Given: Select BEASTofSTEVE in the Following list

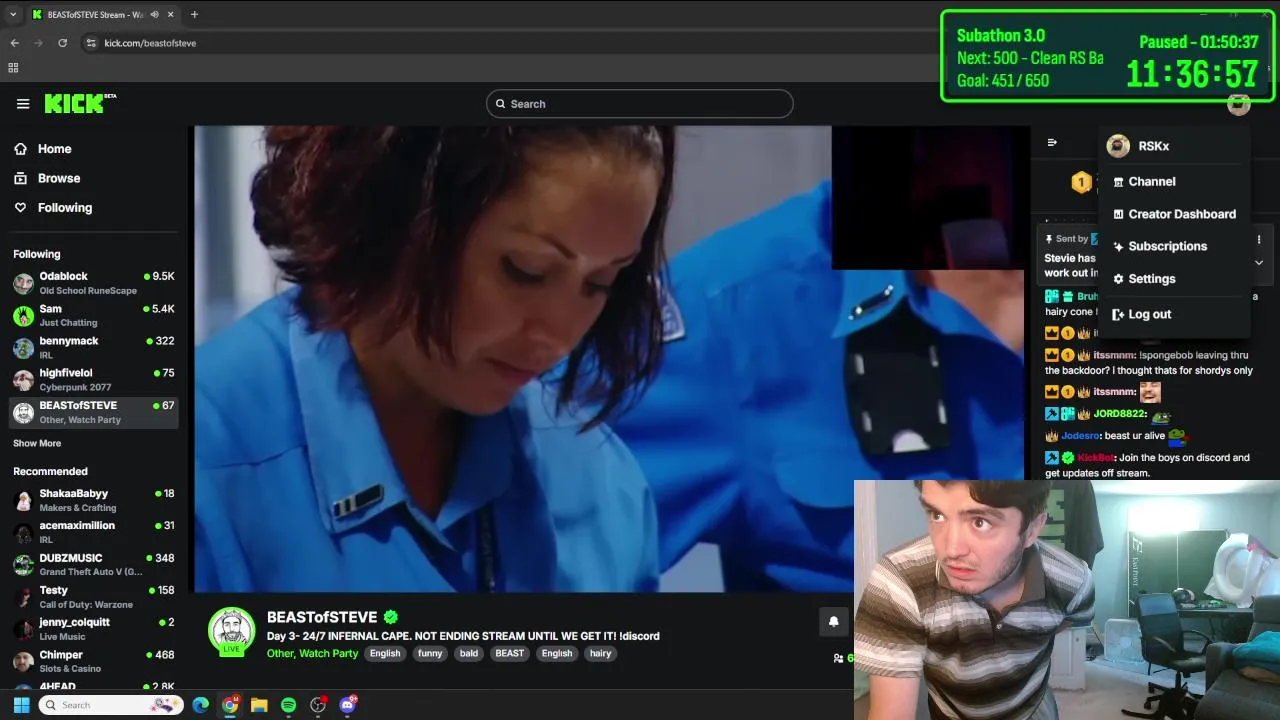Looking at the screenshot, I should [94, 412].
